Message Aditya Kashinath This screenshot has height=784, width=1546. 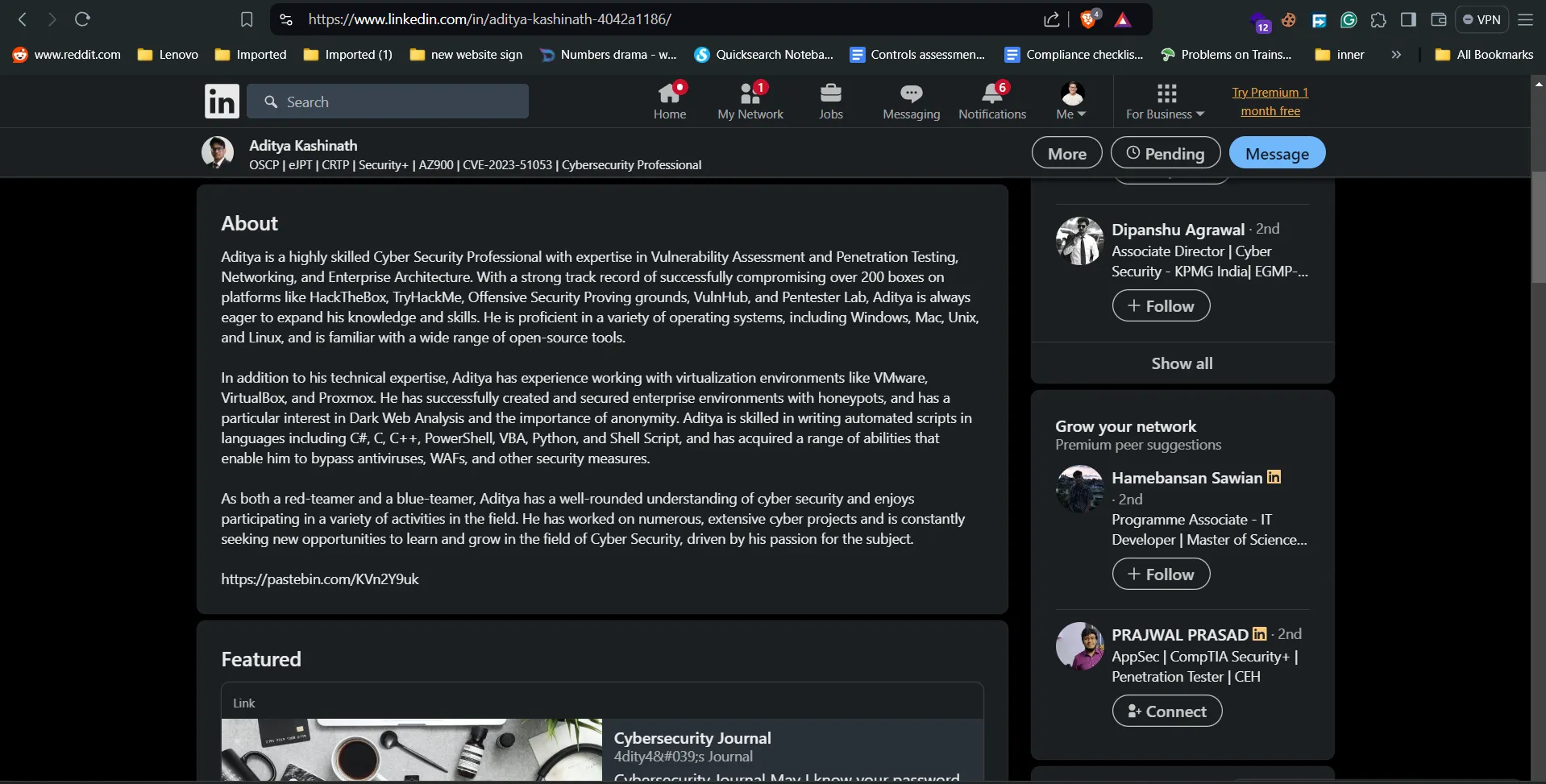point(1276,153)
